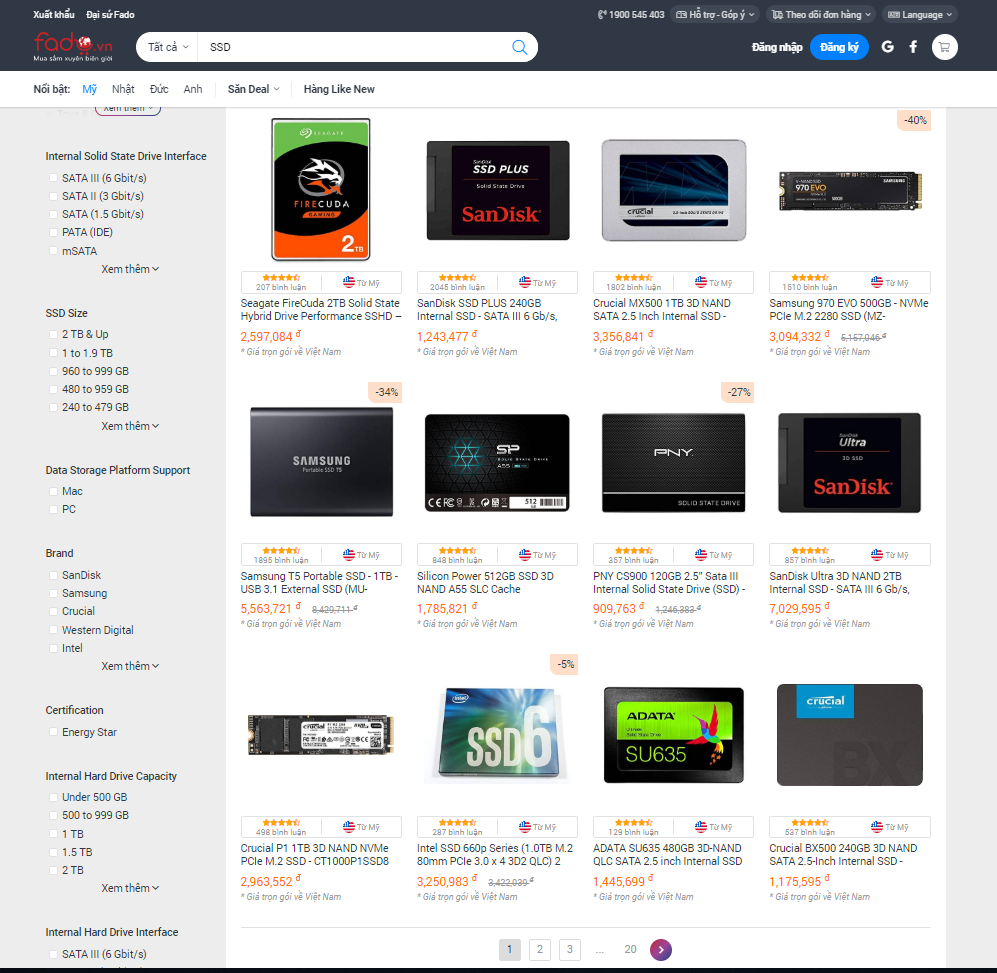Viewport: 997px width, 973px height.
Task: Click the search magnifier icon
Action: [519, 47]
